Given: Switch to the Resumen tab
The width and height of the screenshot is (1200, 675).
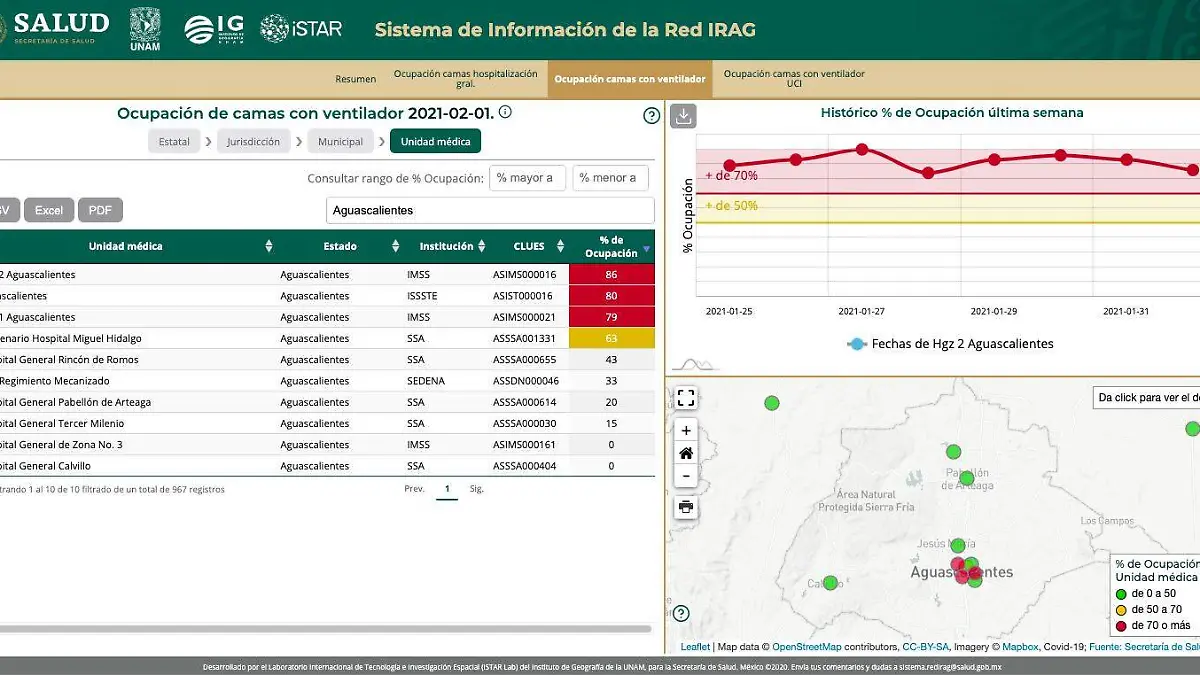Looking at the screenshot, I should [355, 78].
